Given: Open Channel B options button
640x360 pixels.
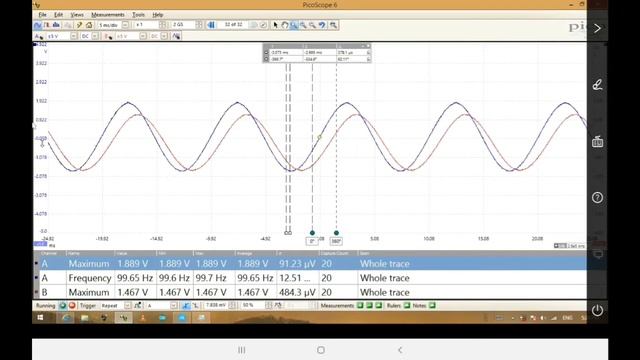Looking at the screenshot, I should [108, 36].
